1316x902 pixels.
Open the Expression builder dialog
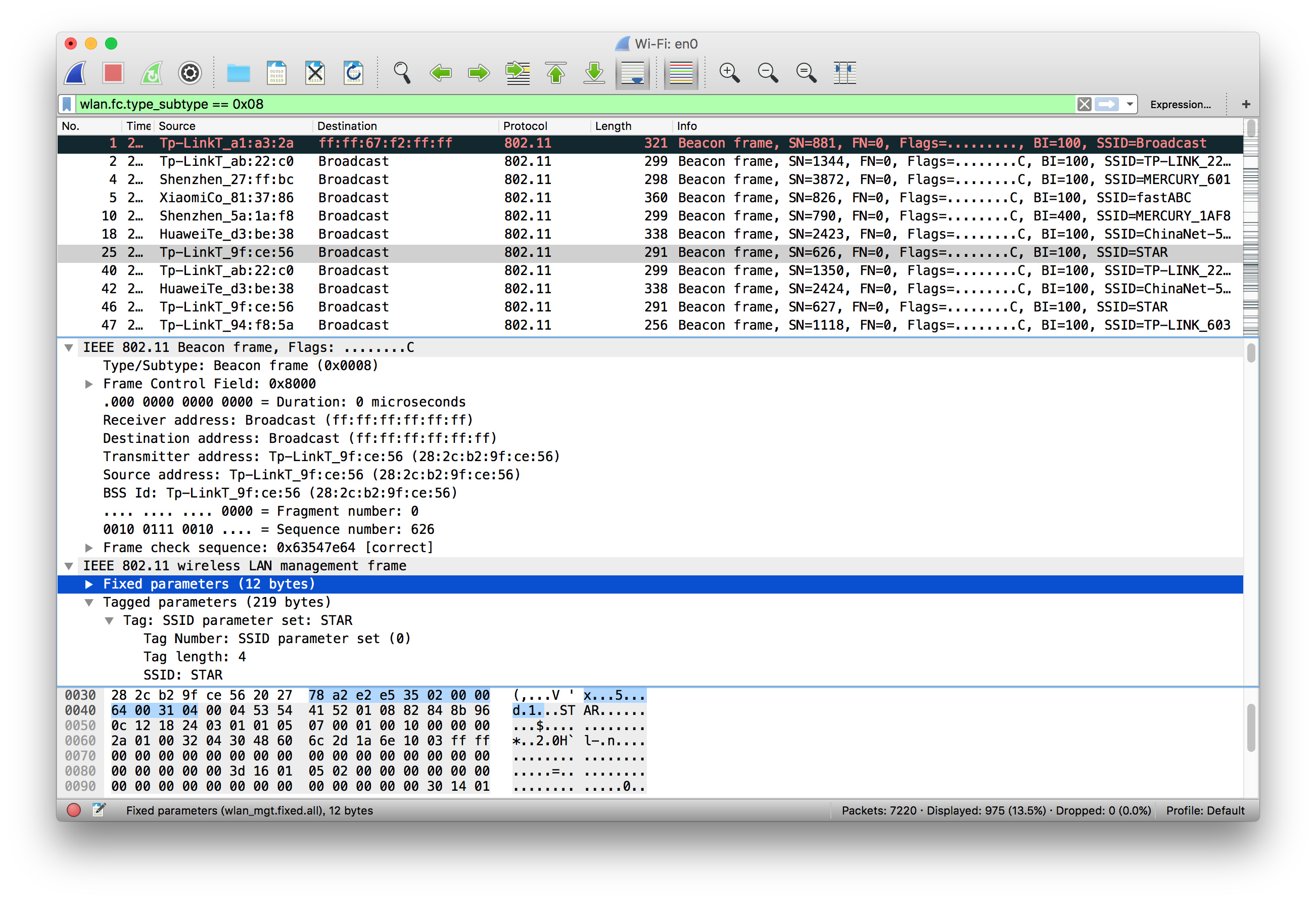[x=1181, y=104]
